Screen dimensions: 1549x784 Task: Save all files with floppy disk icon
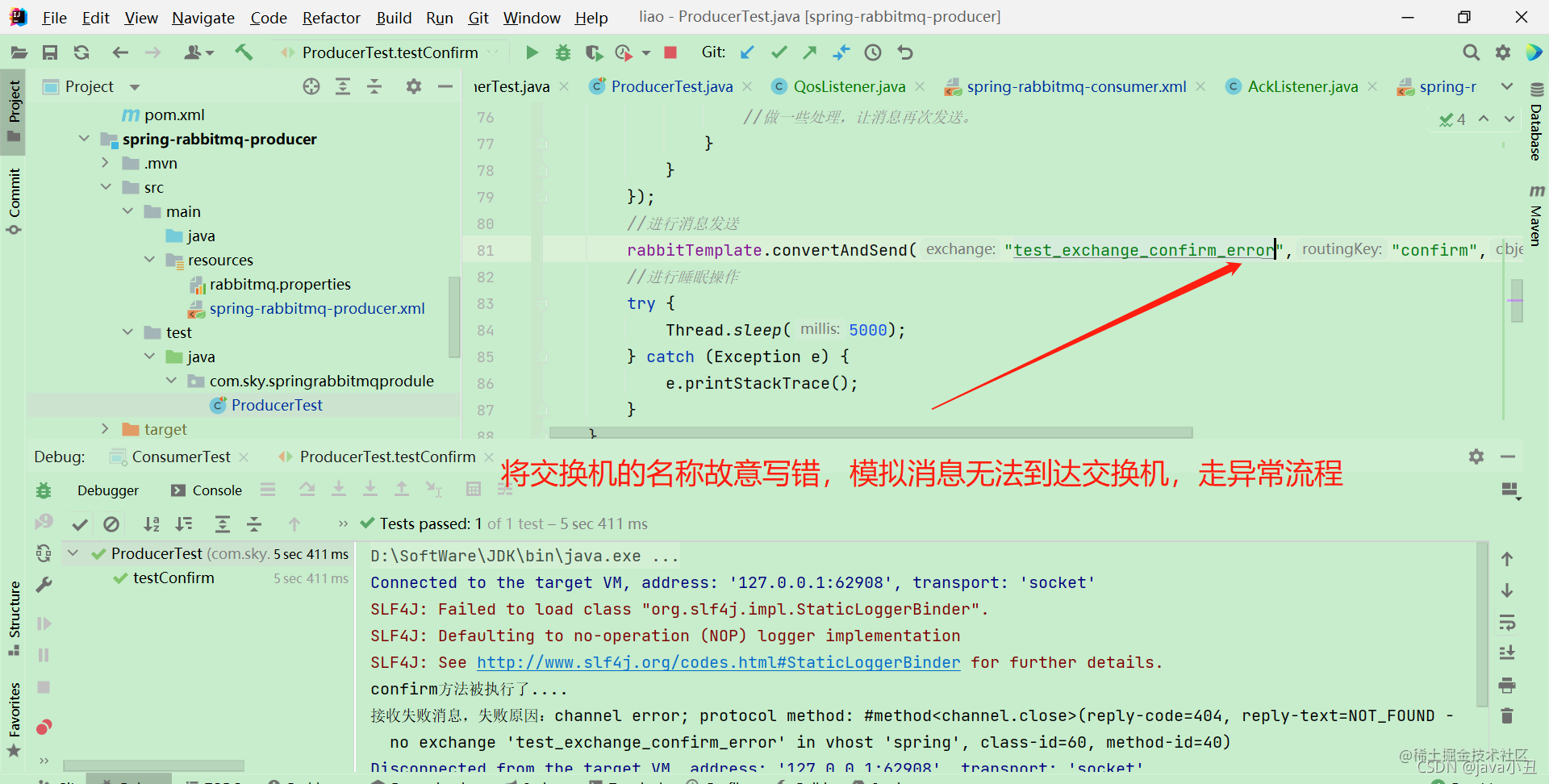50,52
